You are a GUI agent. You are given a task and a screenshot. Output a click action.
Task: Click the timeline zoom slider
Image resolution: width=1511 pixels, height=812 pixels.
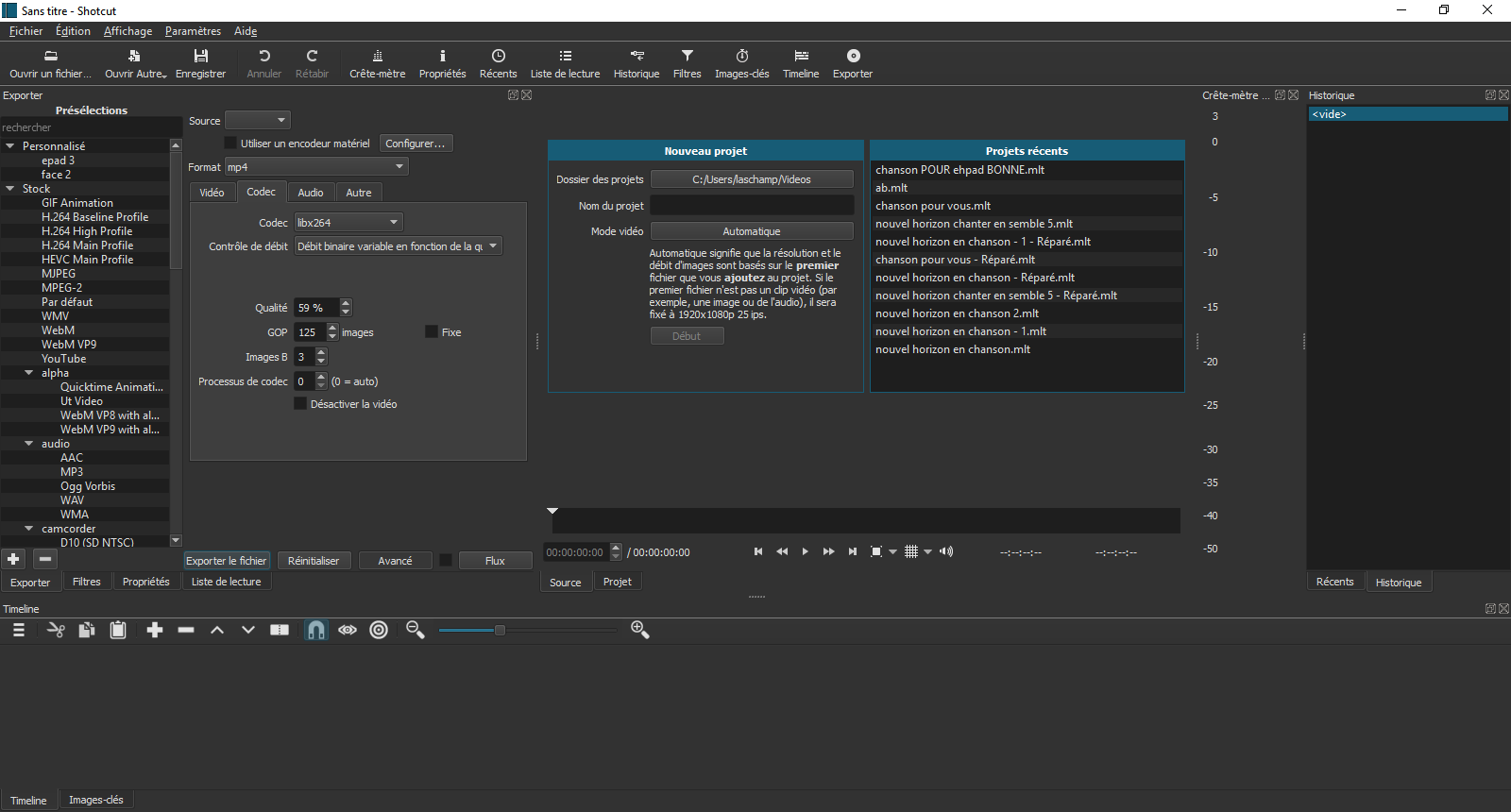[x=527, y=630]
